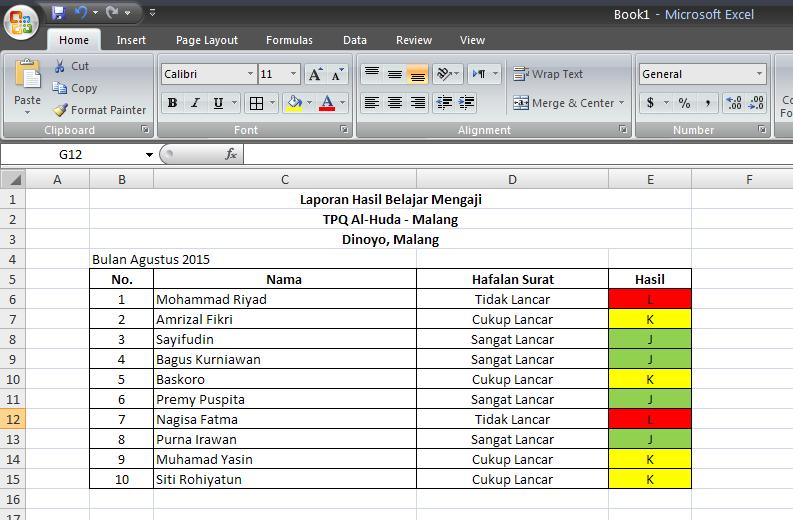The height and width of the screenshot is (520, 793).
Task: Apply Percent Style format
Action: [684, 103]
